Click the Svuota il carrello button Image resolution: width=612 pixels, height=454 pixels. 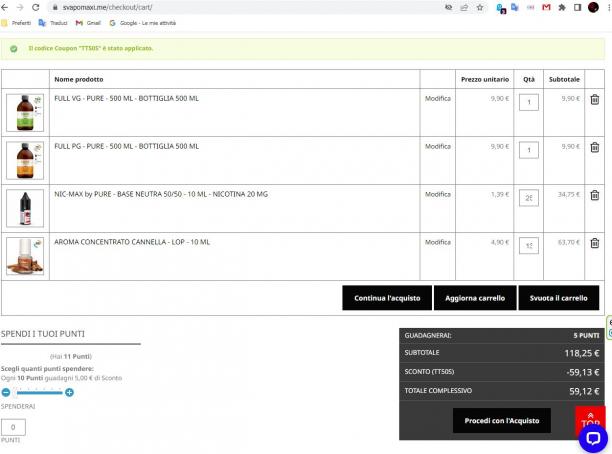tap(559, 298)
